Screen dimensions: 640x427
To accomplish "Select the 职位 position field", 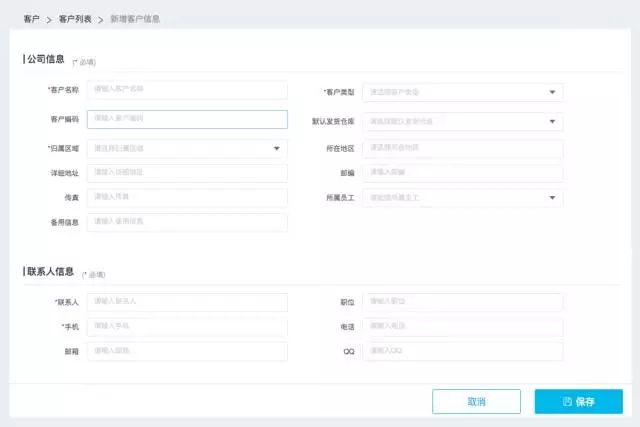I will pyautogui.click(x=462, y=301).
